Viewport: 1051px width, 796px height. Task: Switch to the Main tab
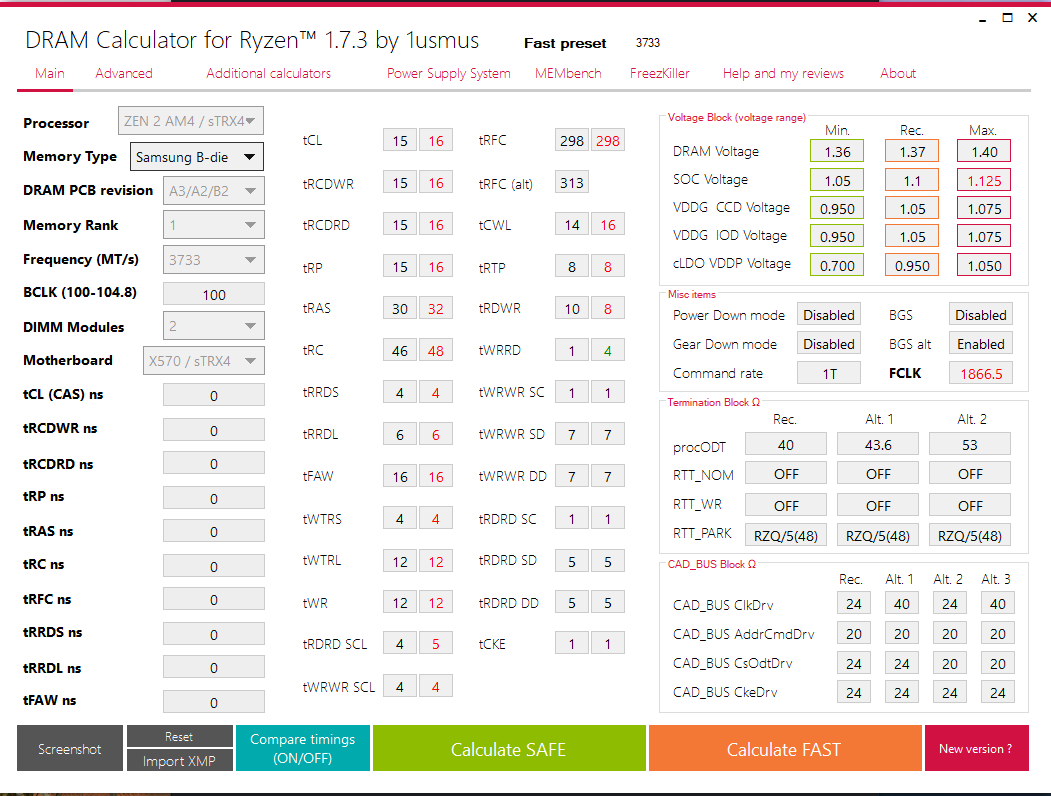[50, 74]
